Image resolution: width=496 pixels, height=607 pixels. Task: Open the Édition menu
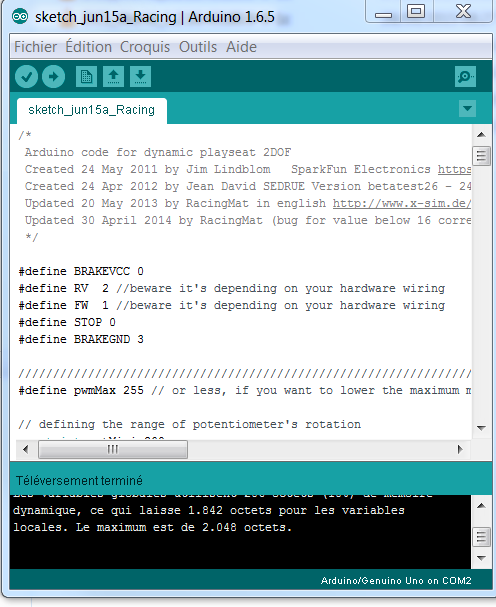(89, 47)
